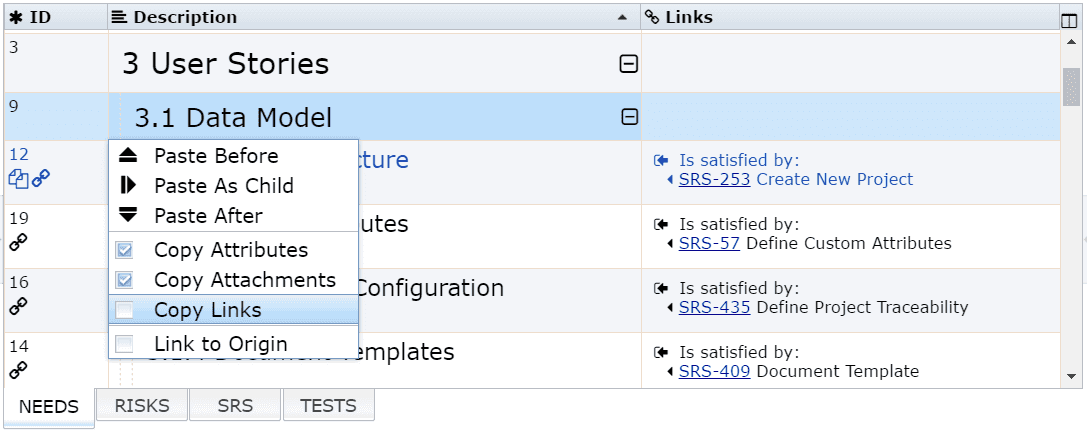Click the copy icon under ID 12
Image resolution: width=1087 pixels, height=432 pixels.
18,179
